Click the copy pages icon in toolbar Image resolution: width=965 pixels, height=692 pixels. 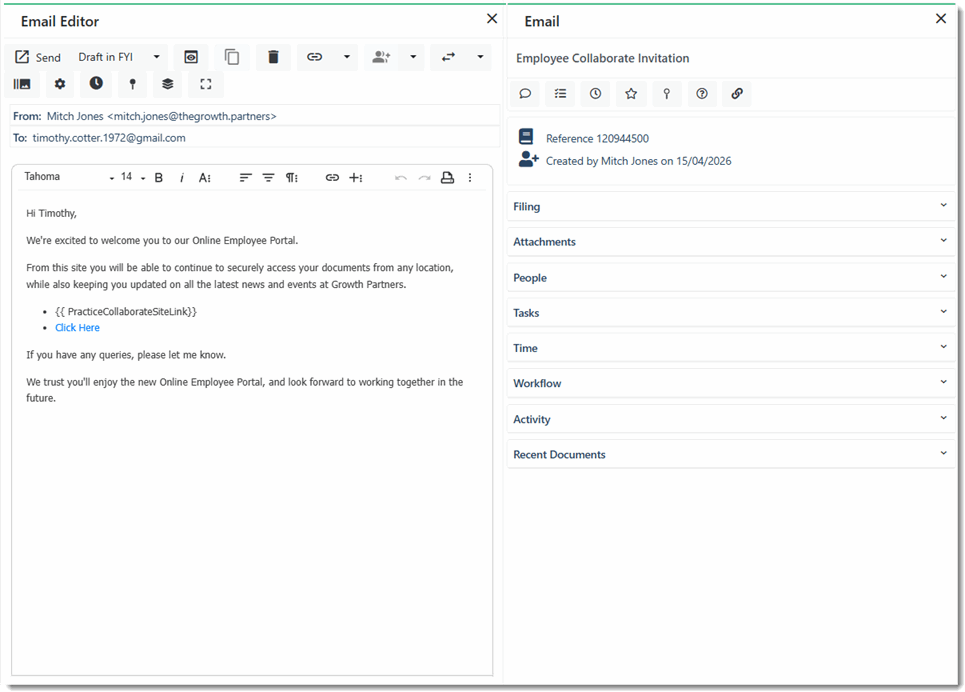232,57
